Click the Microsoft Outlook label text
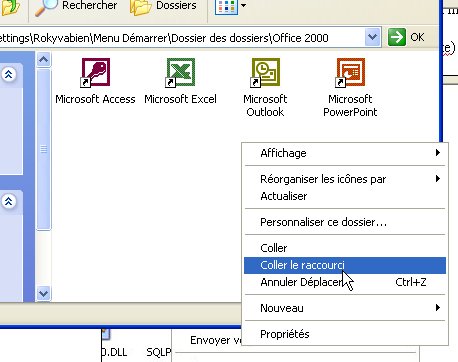The image size is (458, 362). [x=265, y=105]
